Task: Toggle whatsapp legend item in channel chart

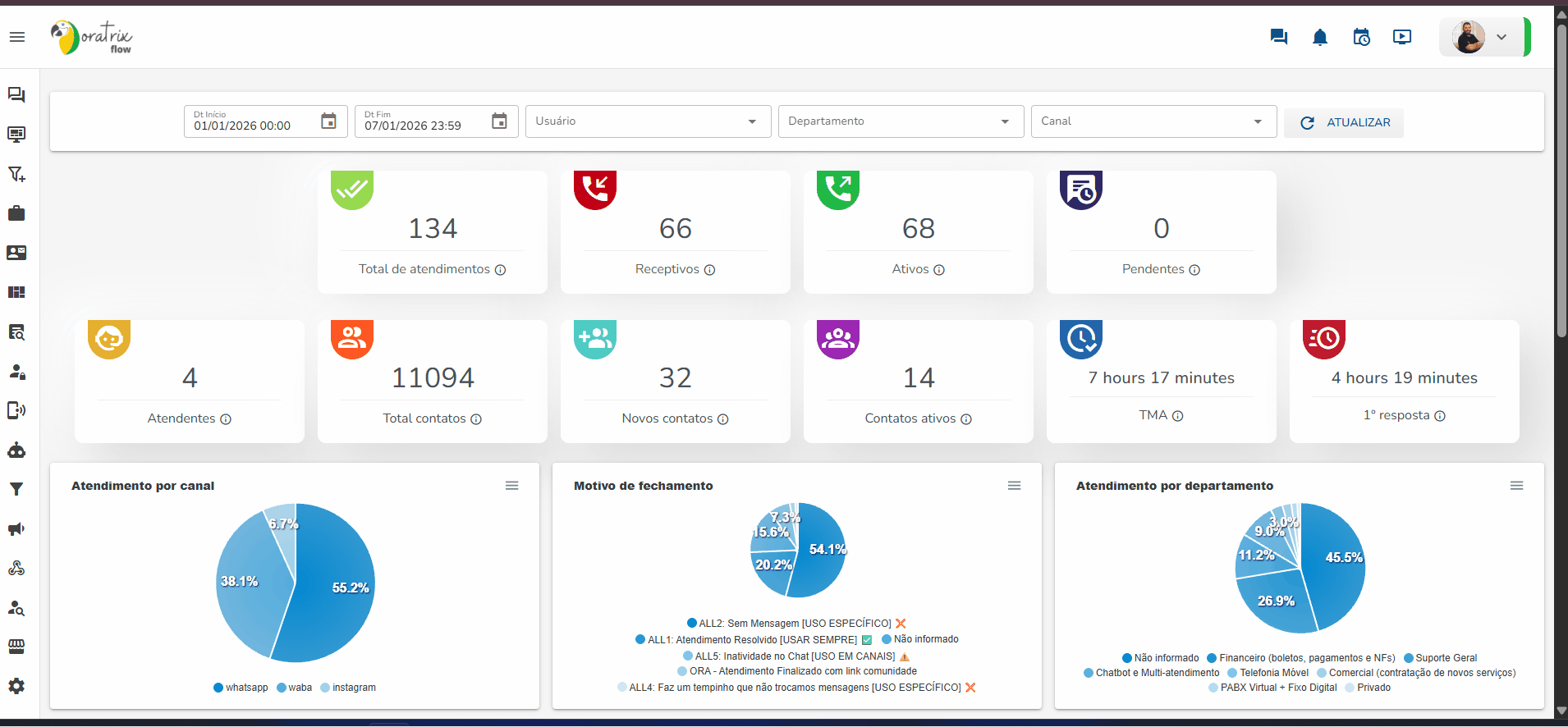Action: [241, 688]
